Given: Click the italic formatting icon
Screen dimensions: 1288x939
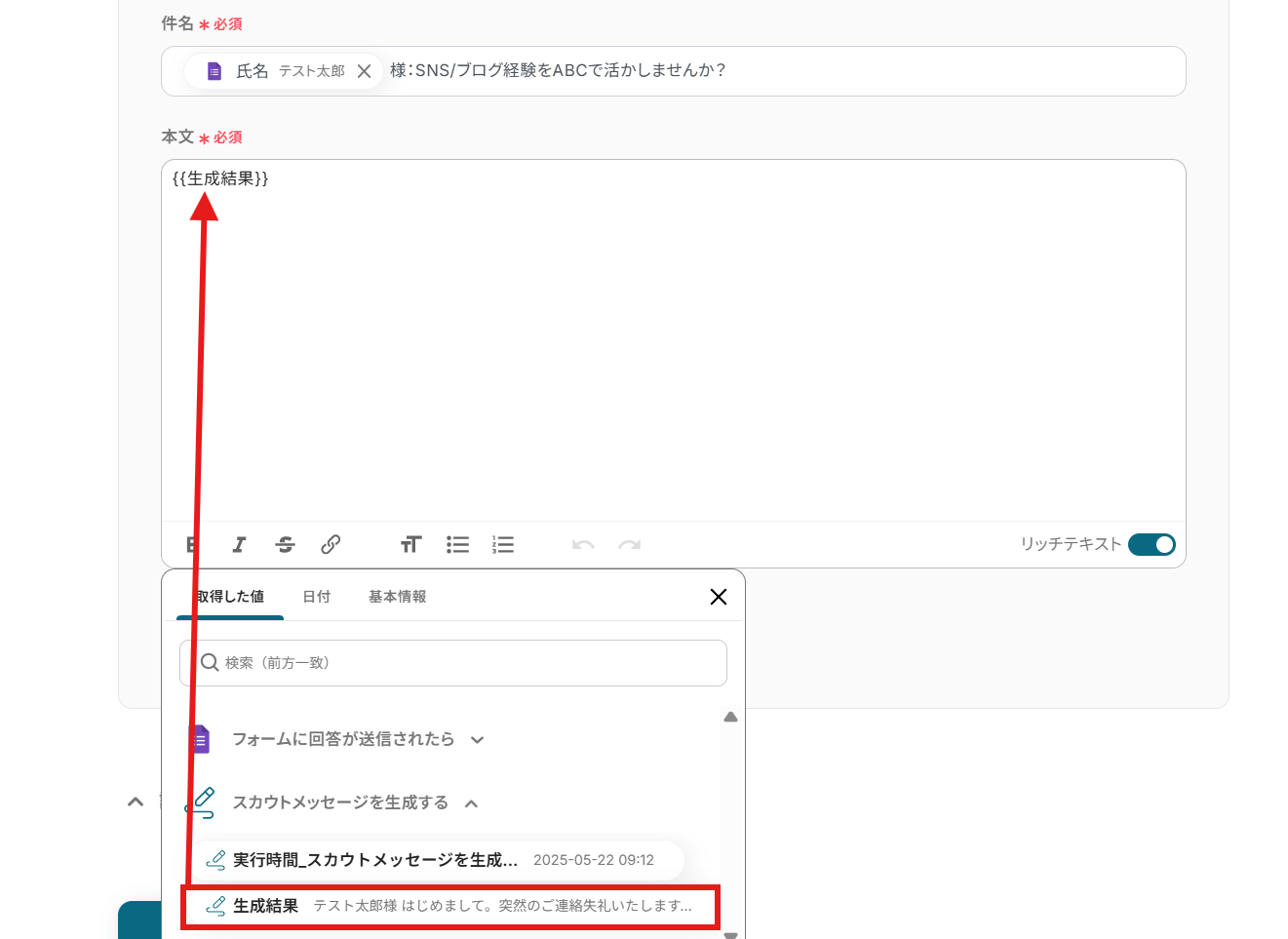Looking at the screenshot, I should 239,545.
